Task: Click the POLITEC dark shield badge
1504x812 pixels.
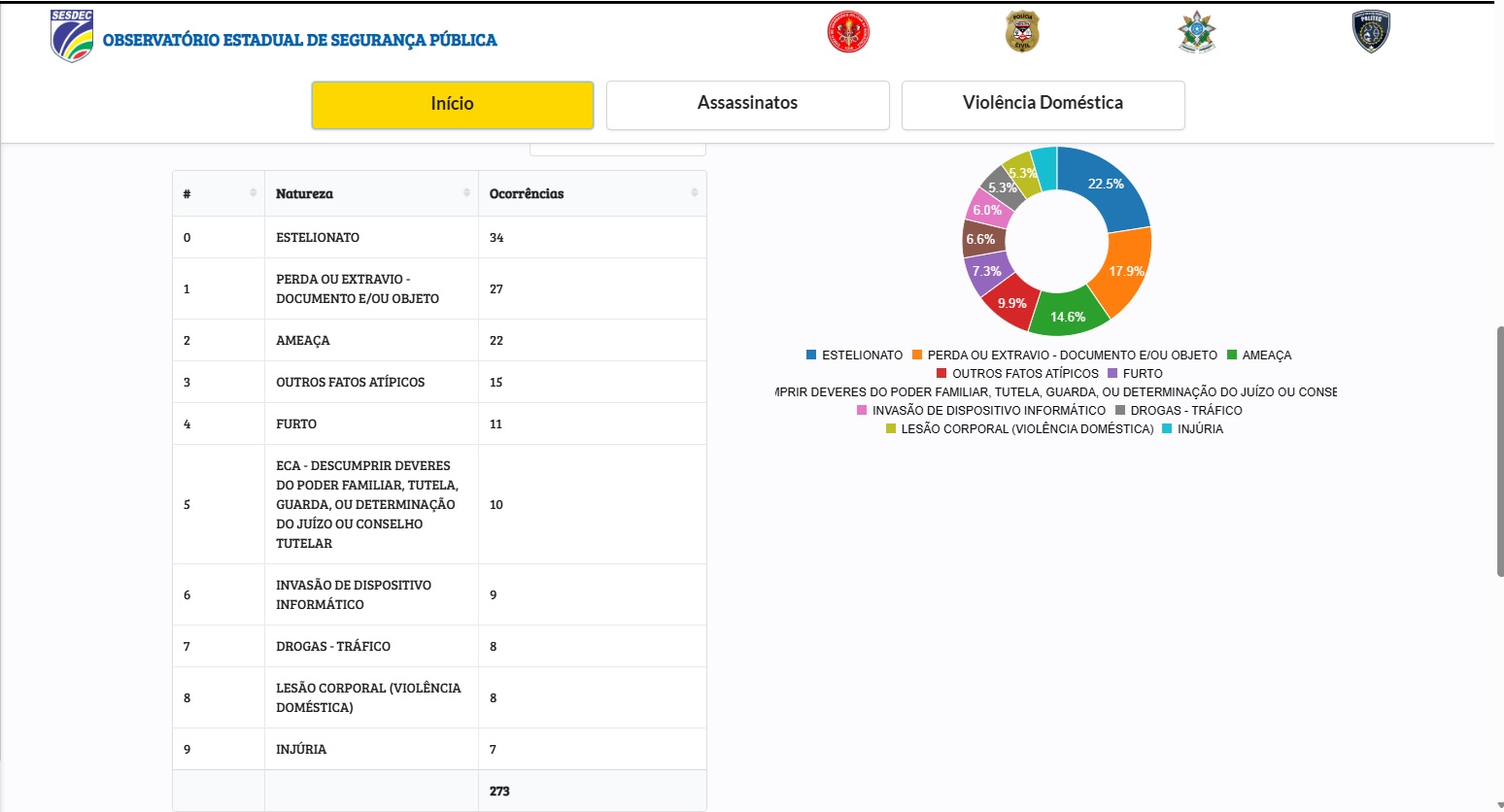Action: [x=1371, y=32]
